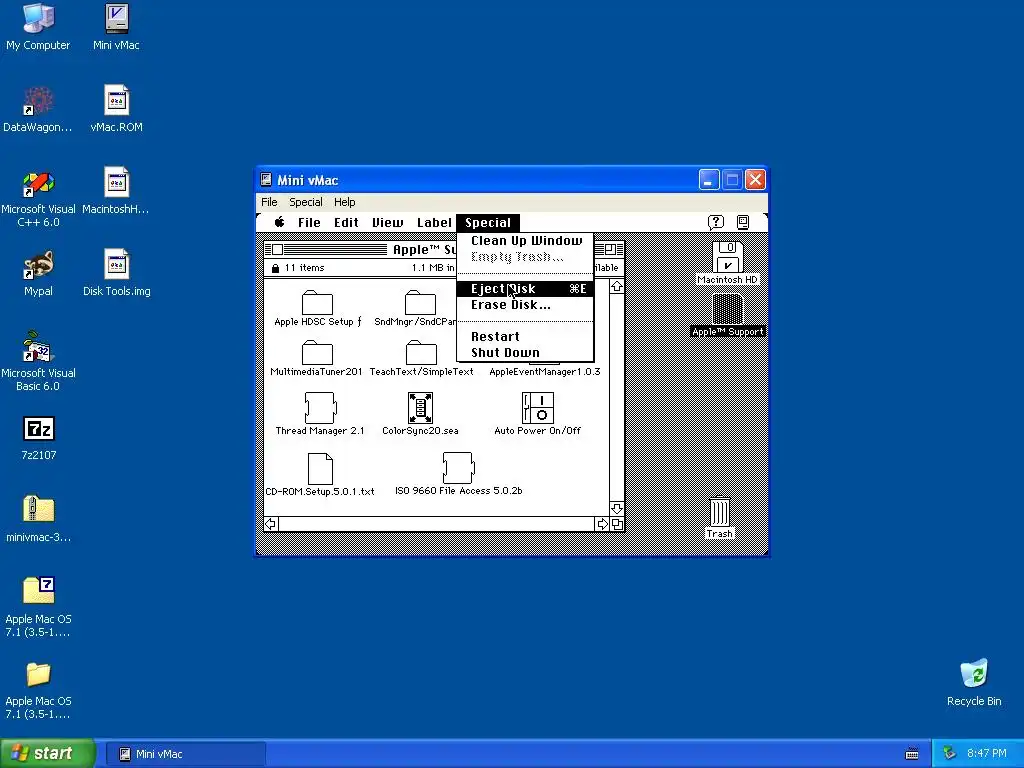Open the Mac Finder Edit menu
Viewport: 1024px width, 768px height.
(x=346, y=223)
